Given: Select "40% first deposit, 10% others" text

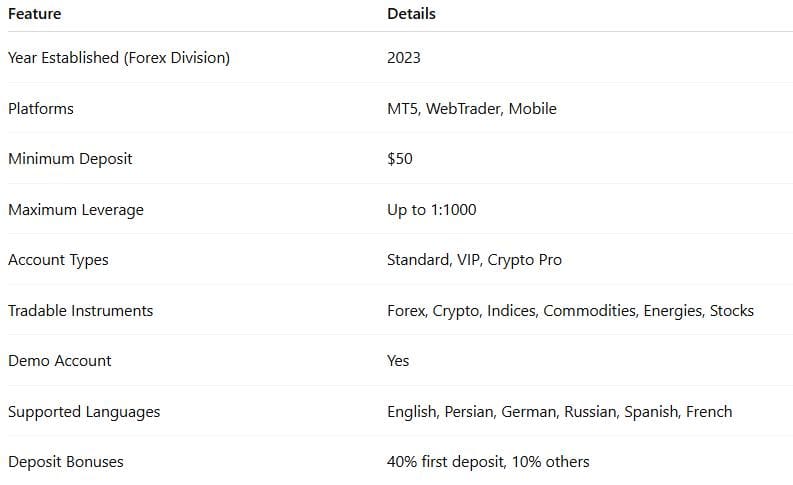Looking at the screenshot, I should (488, 462).
